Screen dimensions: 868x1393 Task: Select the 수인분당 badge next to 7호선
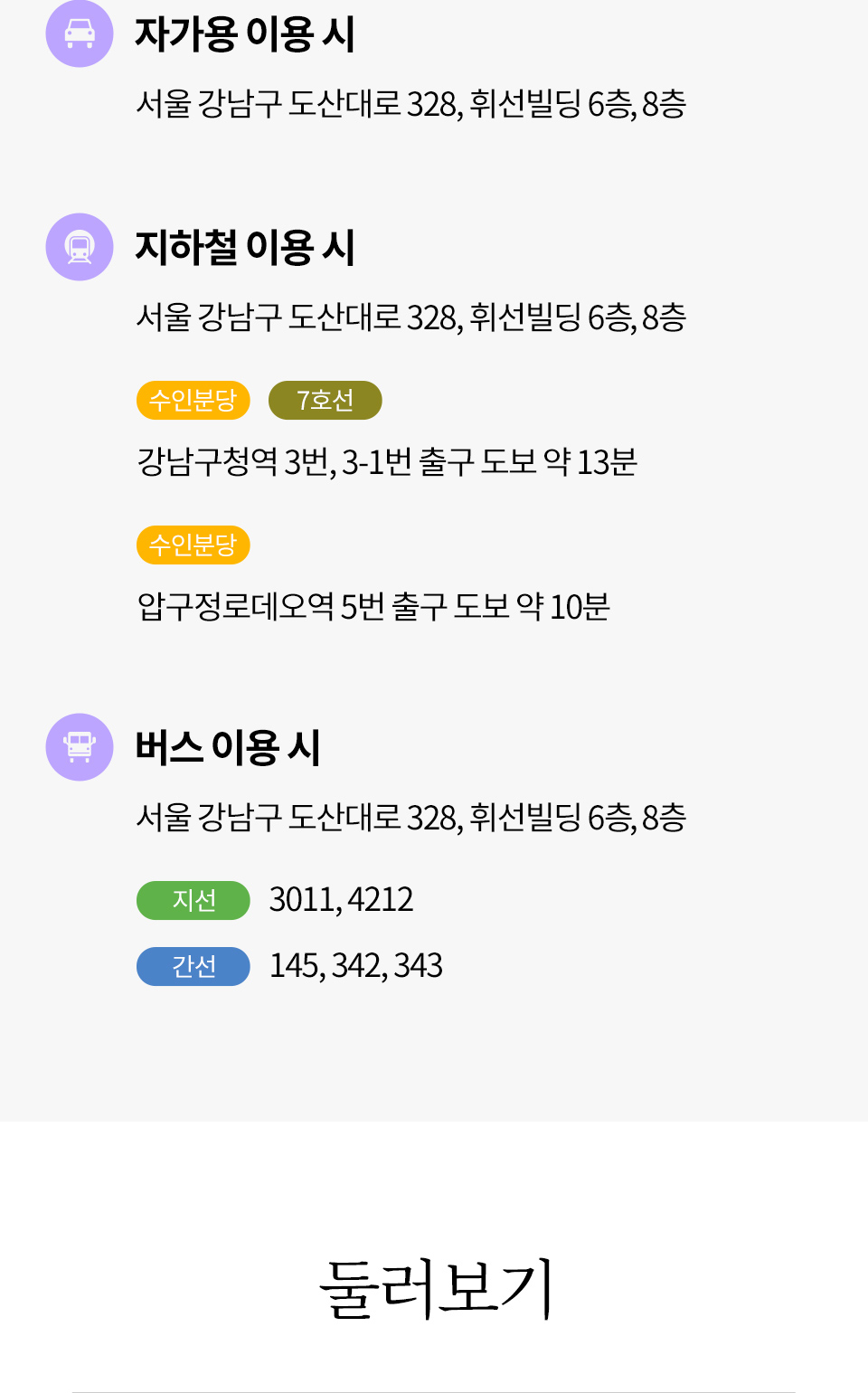click(x=193, y=400)
